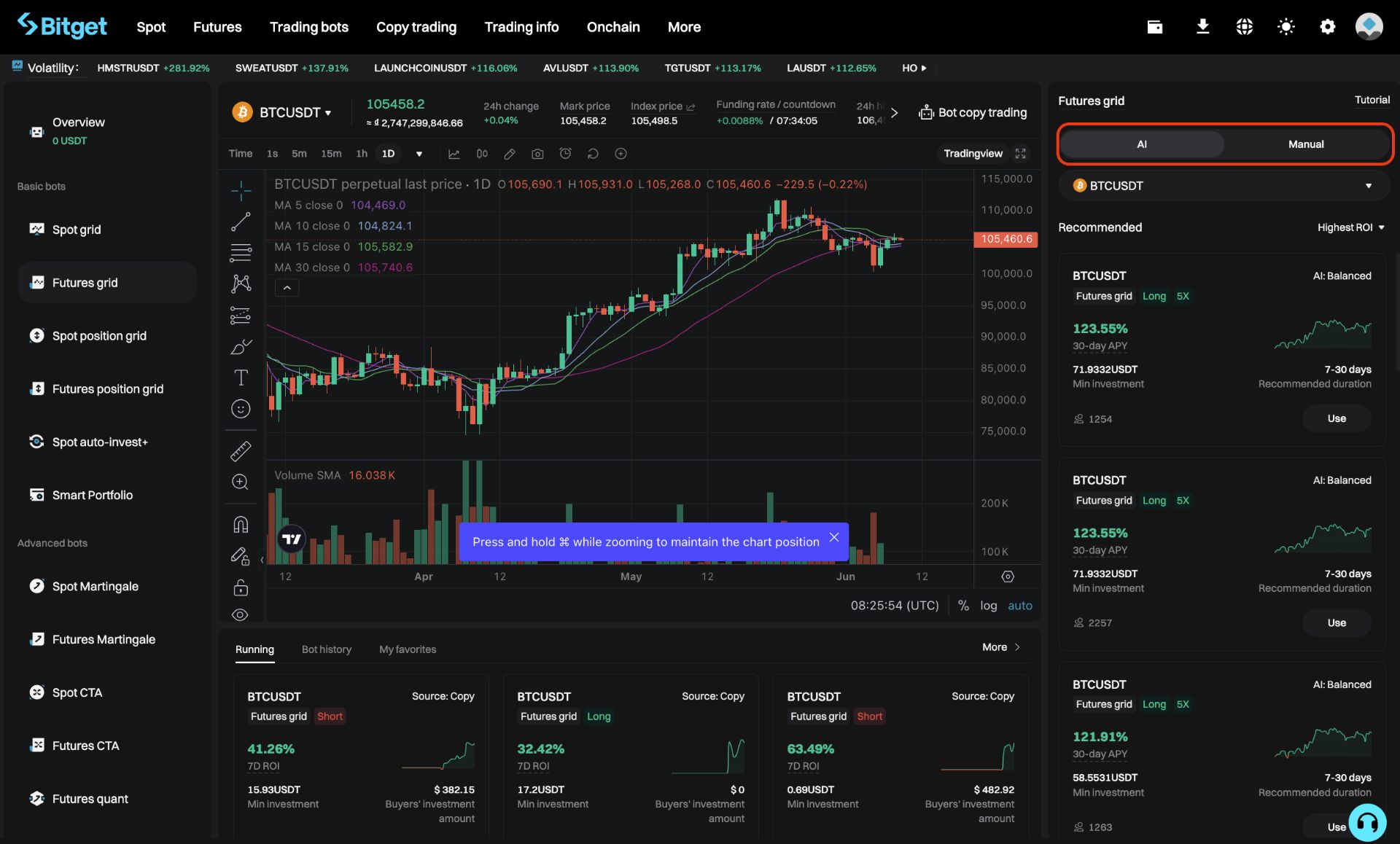Open Bot copy trading

pos(973,112)
